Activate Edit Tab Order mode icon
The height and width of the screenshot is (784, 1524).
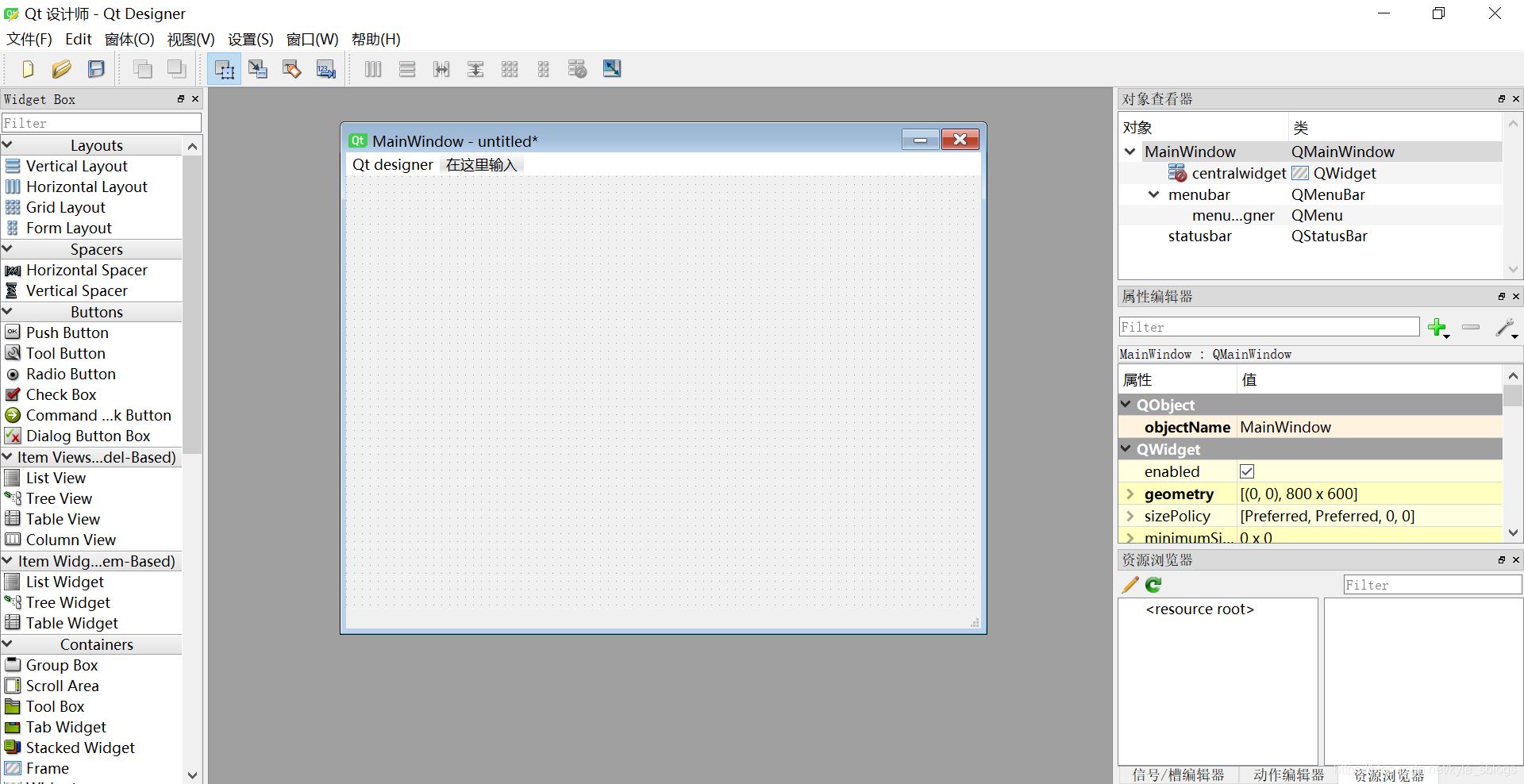click(x=326, y=70)
